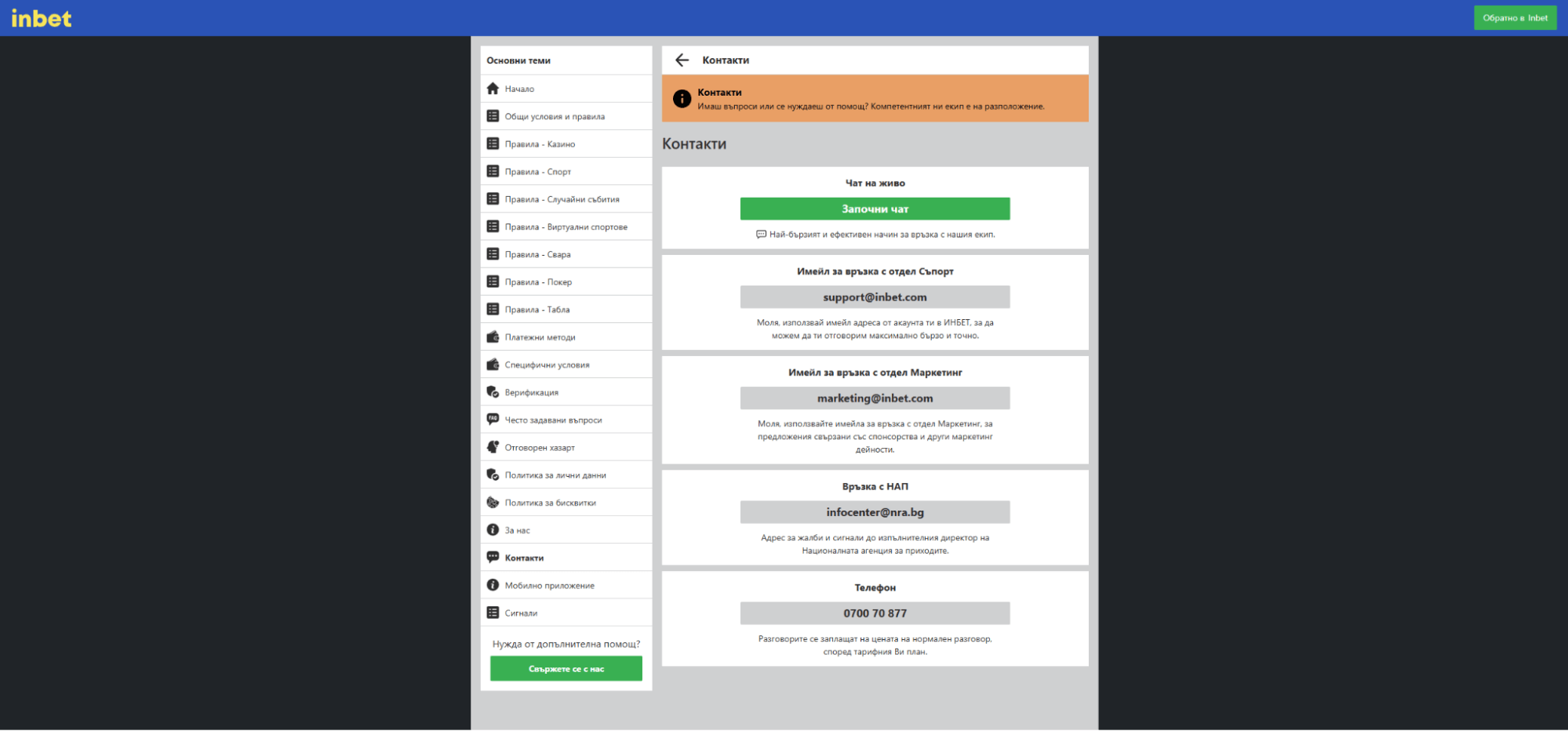Click wallet icon beside Специфични условия
This screenshot has width=1568, height=731.
493,365
